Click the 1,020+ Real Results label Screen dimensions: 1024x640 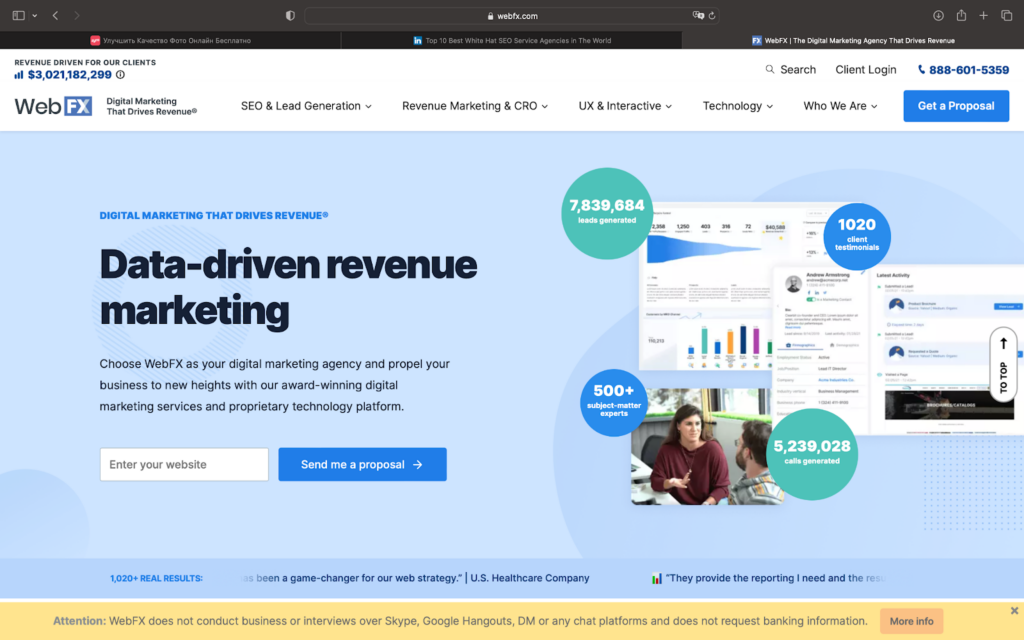[156, 578]
